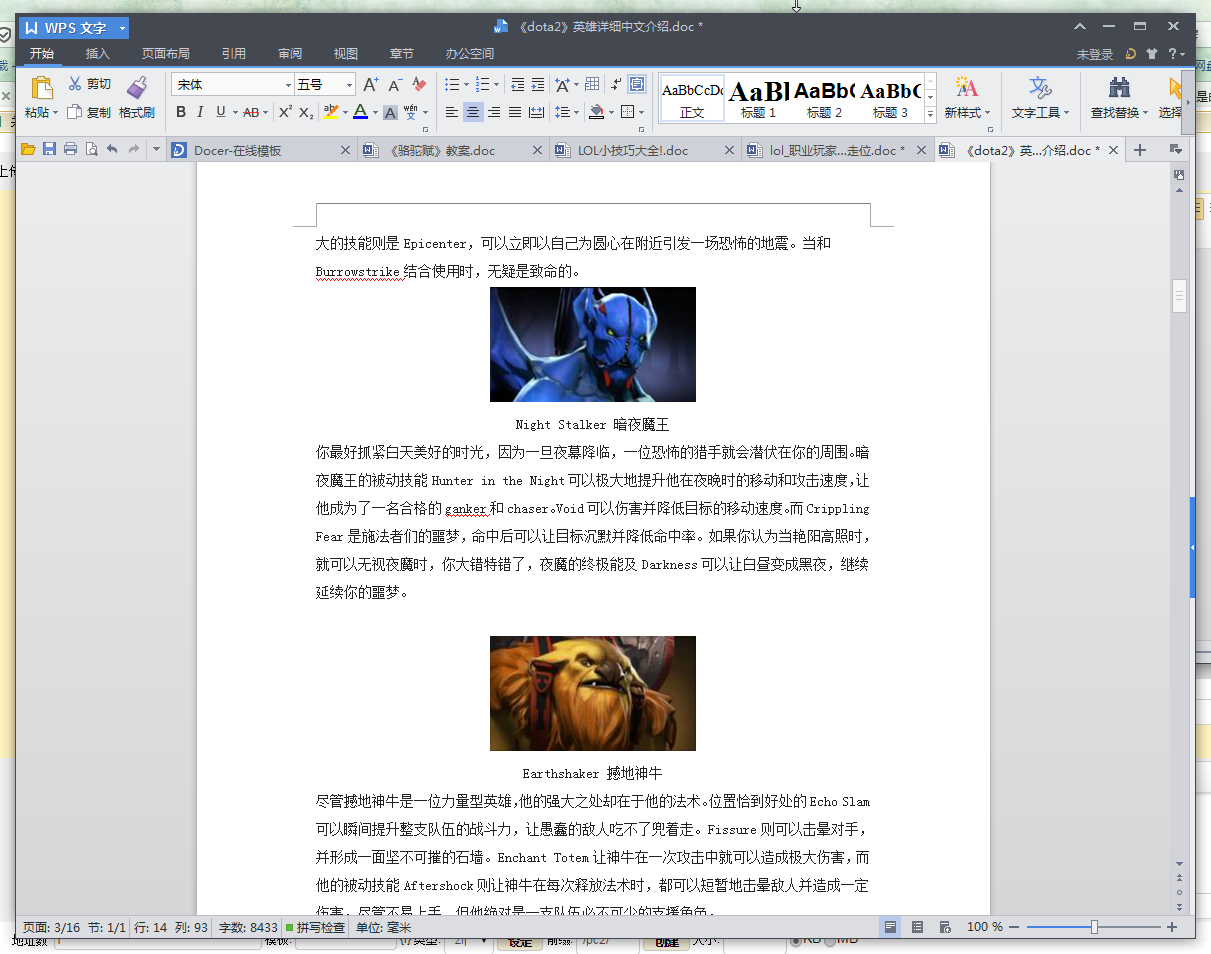
Task: Clear formatting with the eraser icon
Action: click(x=419, y=85)
